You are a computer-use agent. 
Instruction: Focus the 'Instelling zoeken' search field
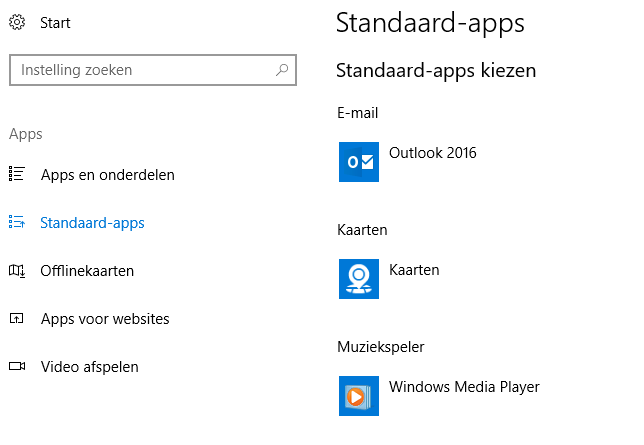[x=140, y=70]
